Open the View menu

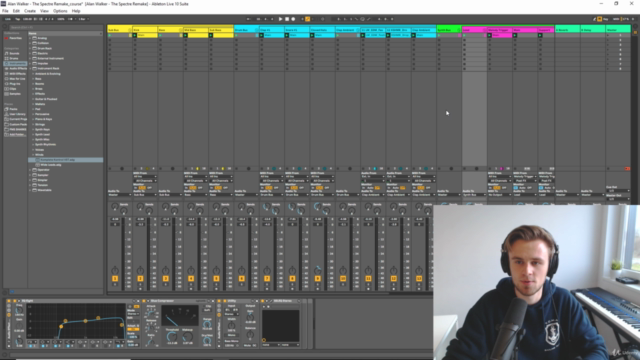coord(44,11)
